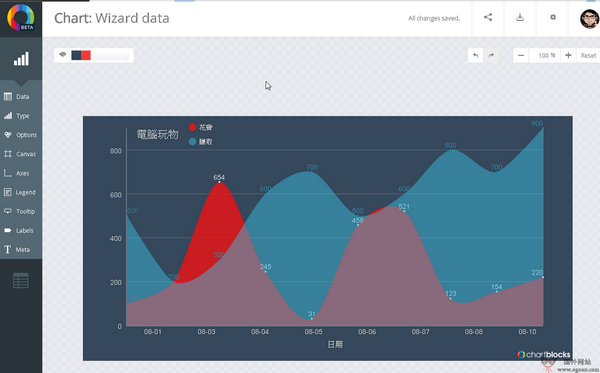Click the theme palette icon
The height and width of the screenshot is (373, 600).
[x=63, y=55]
